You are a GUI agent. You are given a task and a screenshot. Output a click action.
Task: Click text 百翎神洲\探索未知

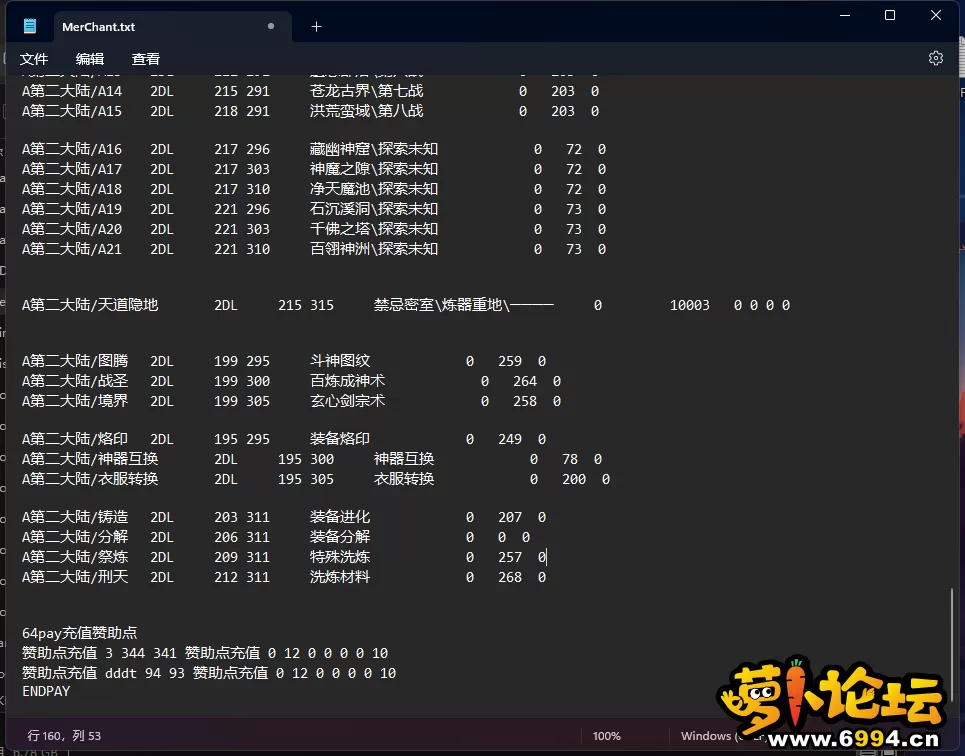374,249
